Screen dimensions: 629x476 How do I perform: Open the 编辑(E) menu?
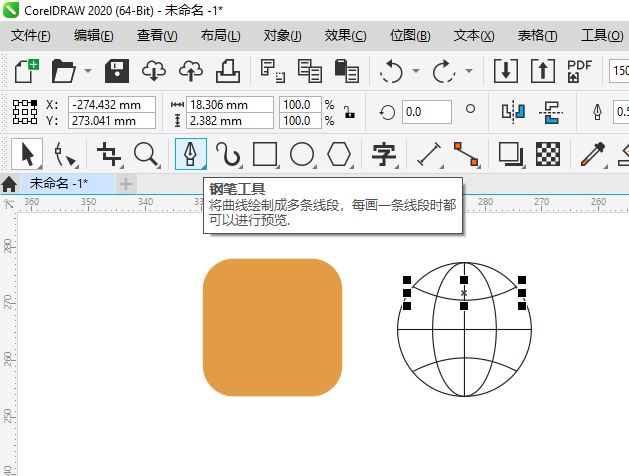click(x=93, y=36)
